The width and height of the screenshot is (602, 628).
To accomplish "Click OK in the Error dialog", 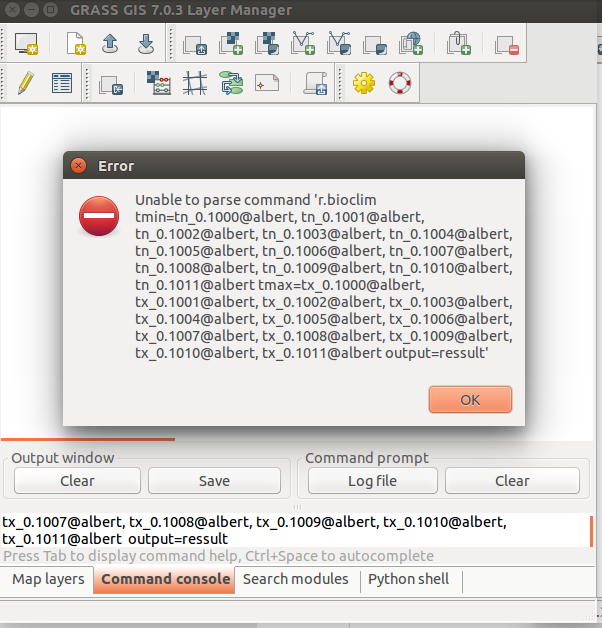I will (x=470, y=400).
